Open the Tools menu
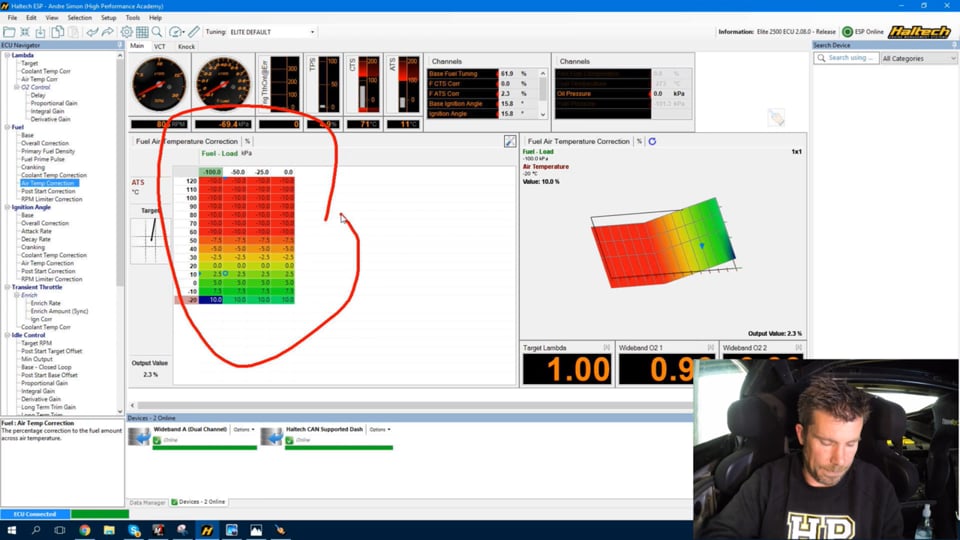The height and width of the screenshot is (540, 960). (x=133, y=18)
